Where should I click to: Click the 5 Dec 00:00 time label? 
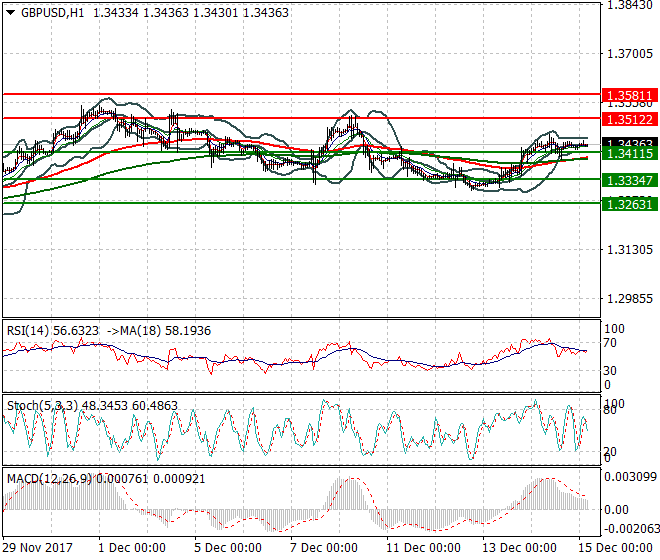click(228, 548)
